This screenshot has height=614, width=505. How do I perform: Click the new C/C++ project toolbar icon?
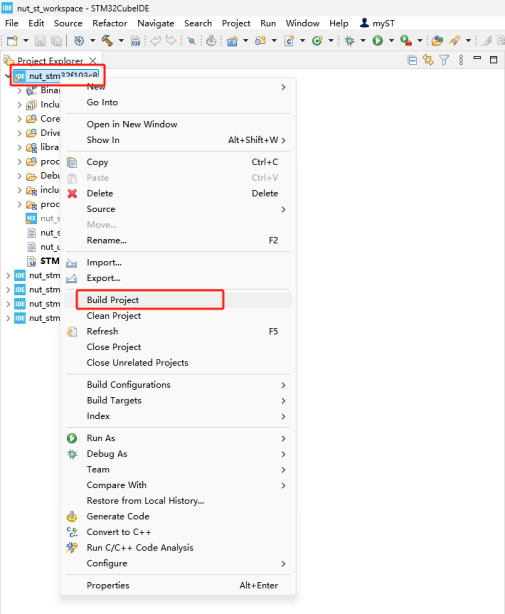(x=233, y=41)
